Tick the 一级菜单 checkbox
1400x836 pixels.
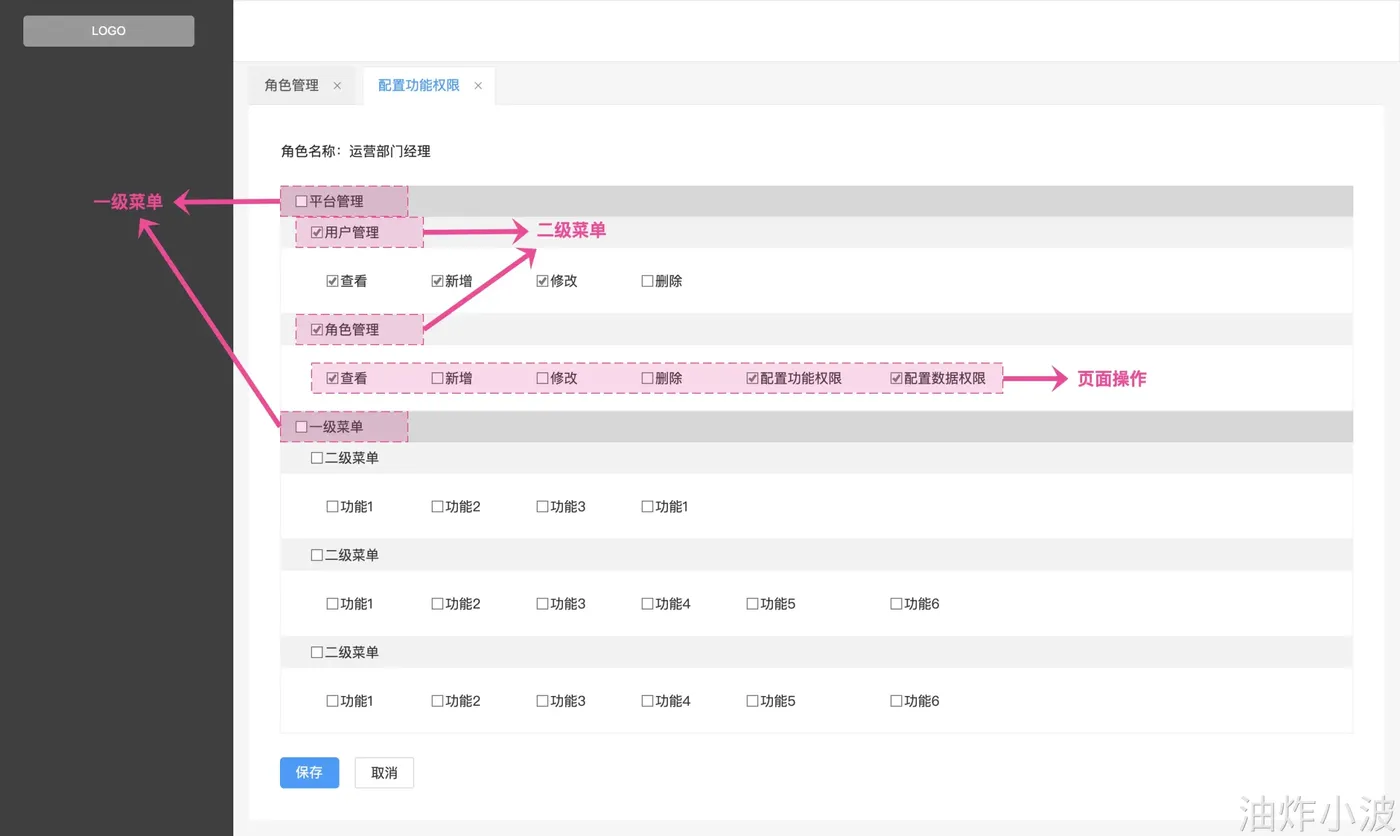[x=302, y=427]
